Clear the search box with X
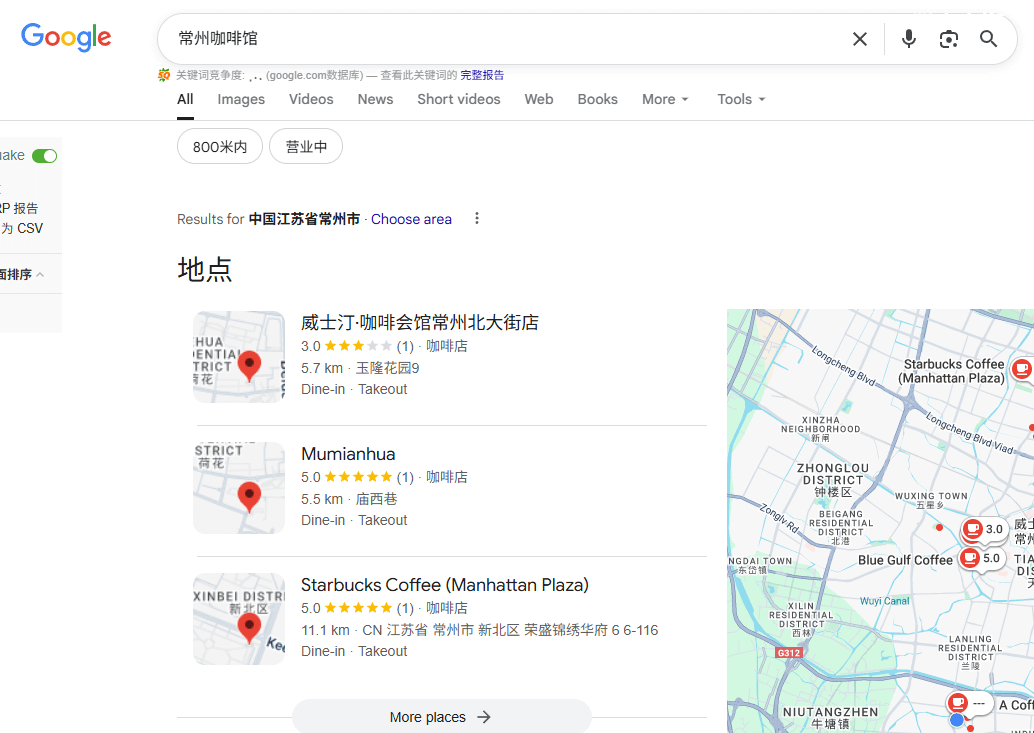 point(860,39)
